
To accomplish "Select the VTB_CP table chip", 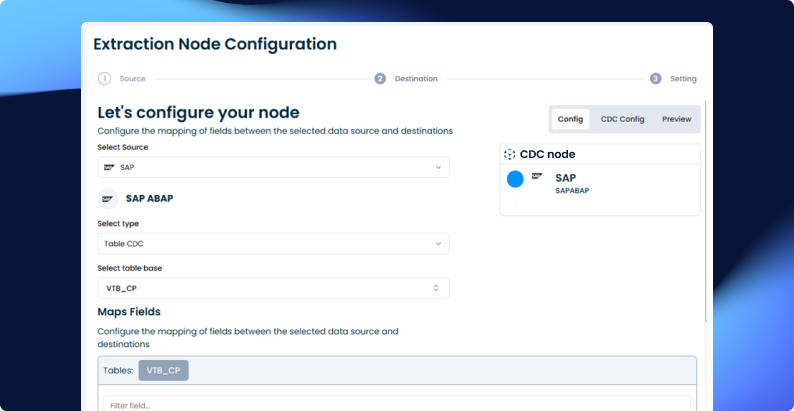I will (163, 370).
